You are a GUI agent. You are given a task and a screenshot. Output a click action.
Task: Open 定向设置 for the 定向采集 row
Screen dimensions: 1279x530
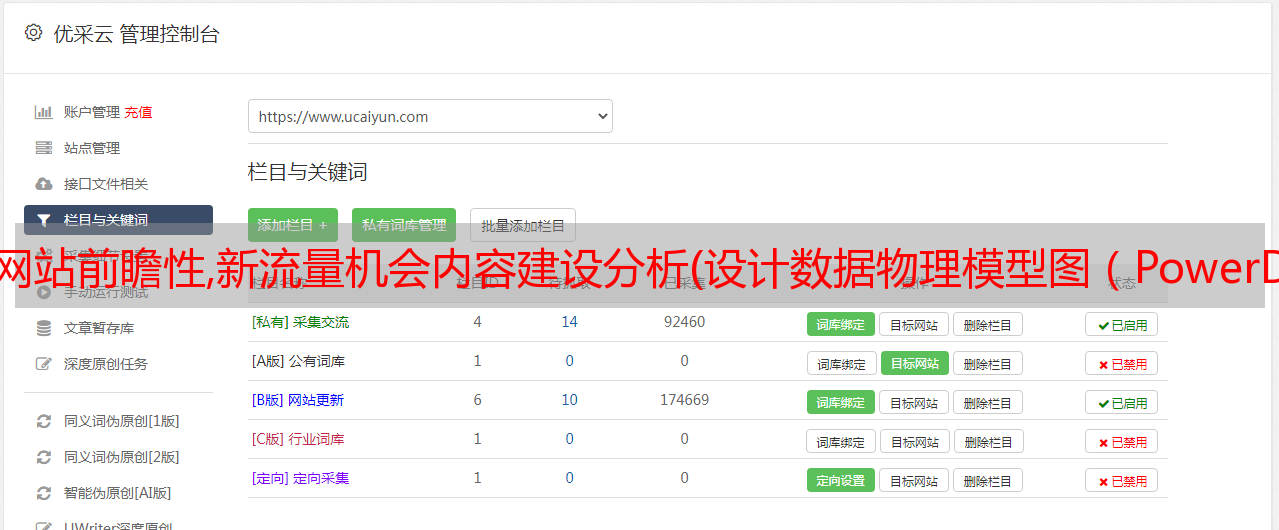(841, 480)
